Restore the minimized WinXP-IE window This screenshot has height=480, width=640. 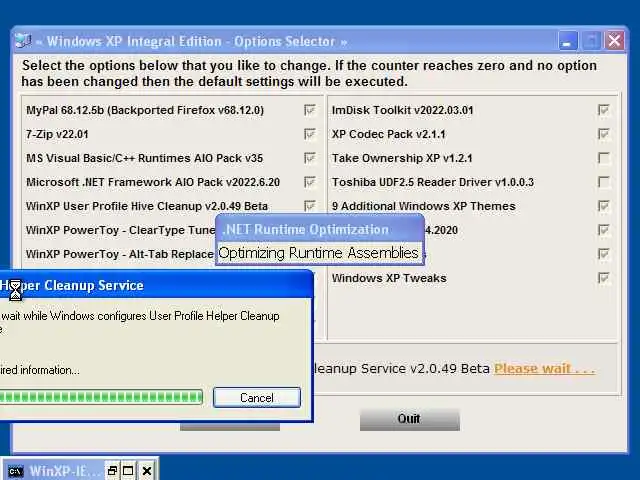(x=112, y=471)
